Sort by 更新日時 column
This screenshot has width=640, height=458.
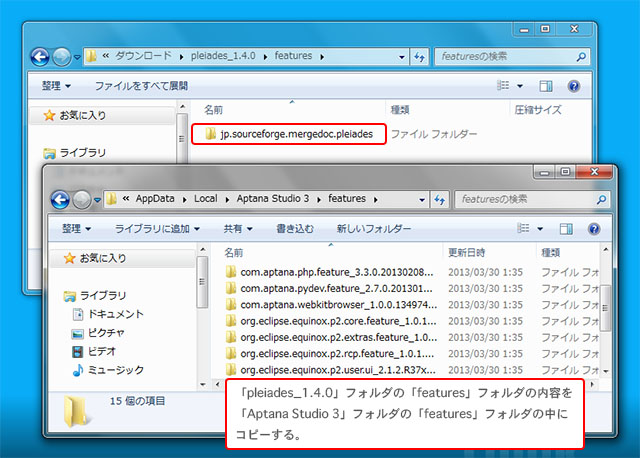(467, 253)
